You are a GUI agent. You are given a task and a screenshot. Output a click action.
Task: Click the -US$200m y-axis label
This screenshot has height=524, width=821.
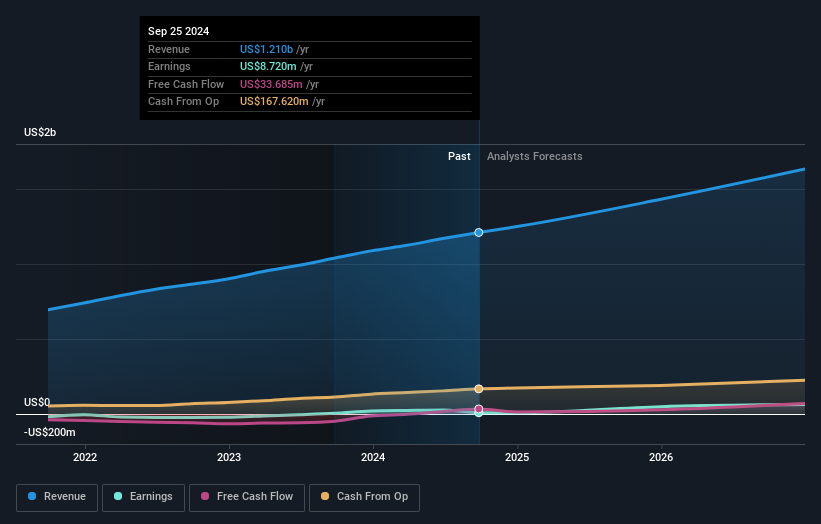pos(49,432)
